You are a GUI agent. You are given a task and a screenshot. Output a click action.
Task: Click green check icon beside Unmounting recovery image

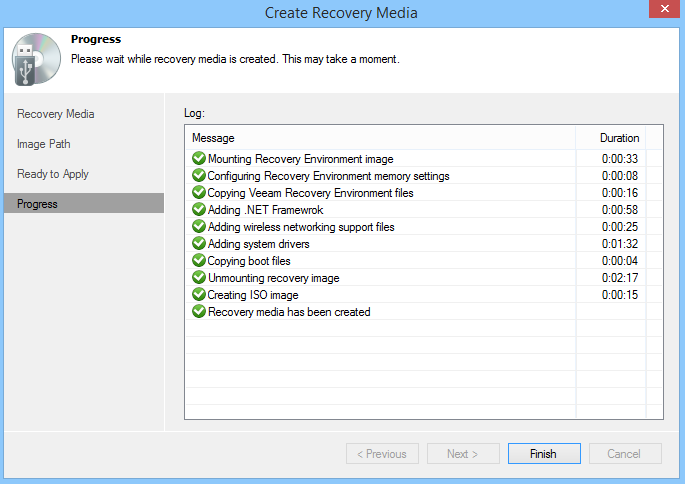199,277
